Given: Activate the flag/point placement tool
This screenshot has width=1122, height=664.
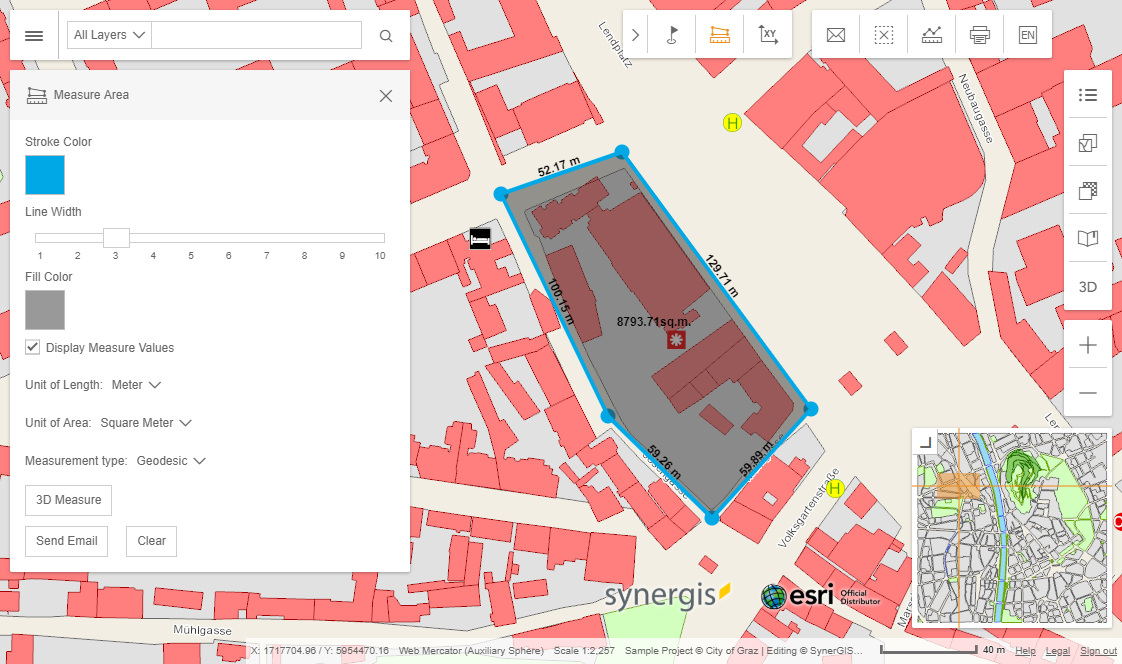Looking at the screenshot, I should [x=671, y=34].
